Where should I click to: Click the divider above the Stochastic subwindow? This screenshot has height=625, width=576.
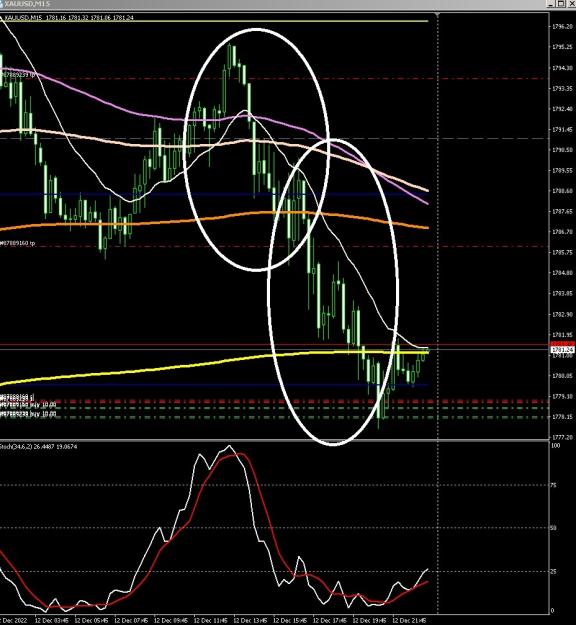pyautogui.click(x=274, y=440)
